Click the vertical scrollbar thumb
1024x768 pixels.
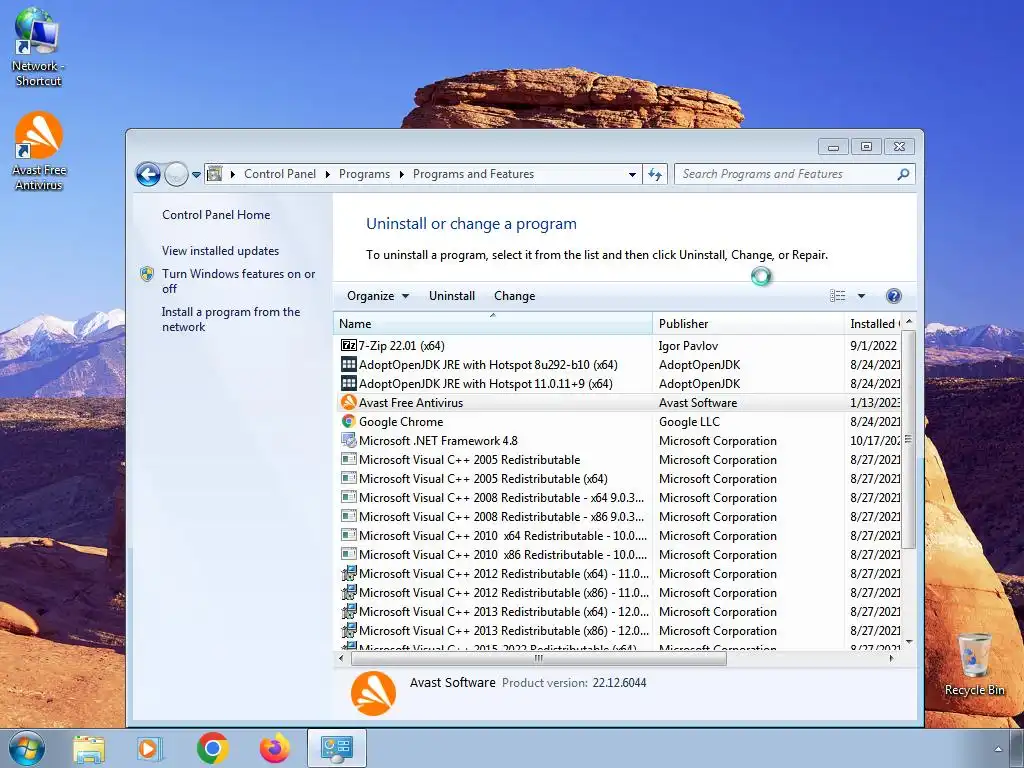(908, 439)
